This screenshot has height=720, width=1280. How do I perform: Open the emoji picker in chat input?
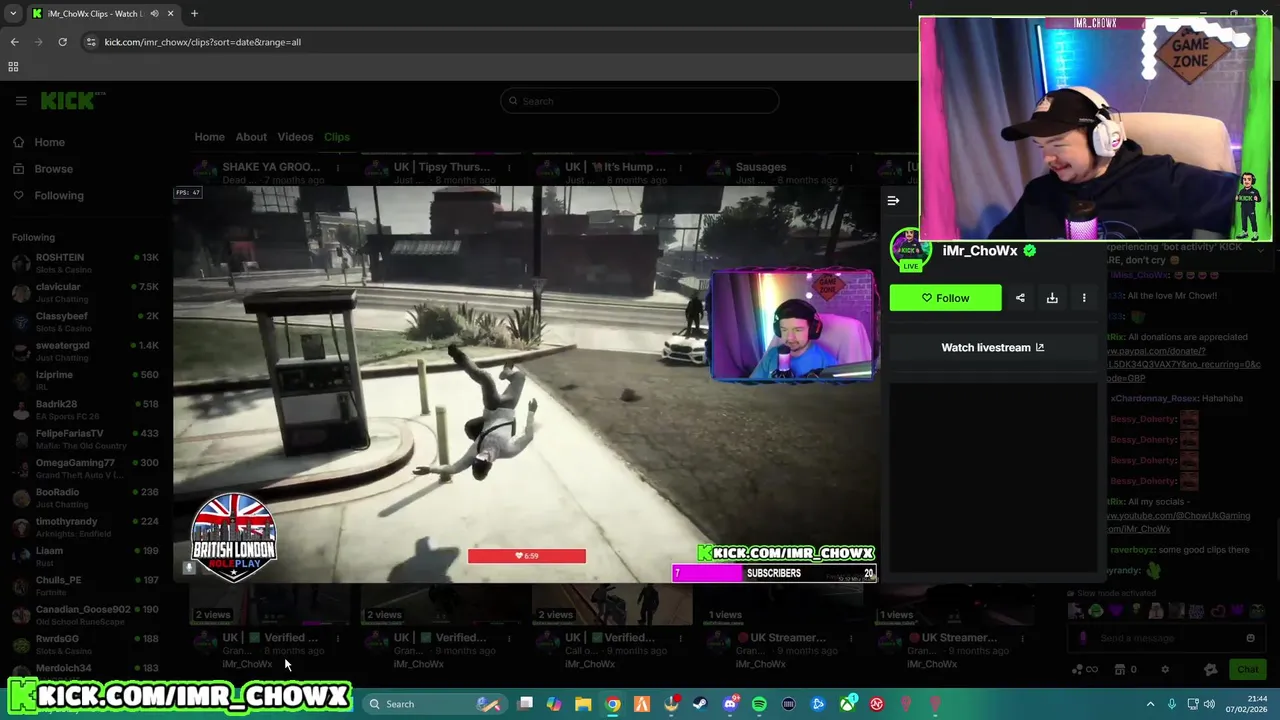[1250, 638]
